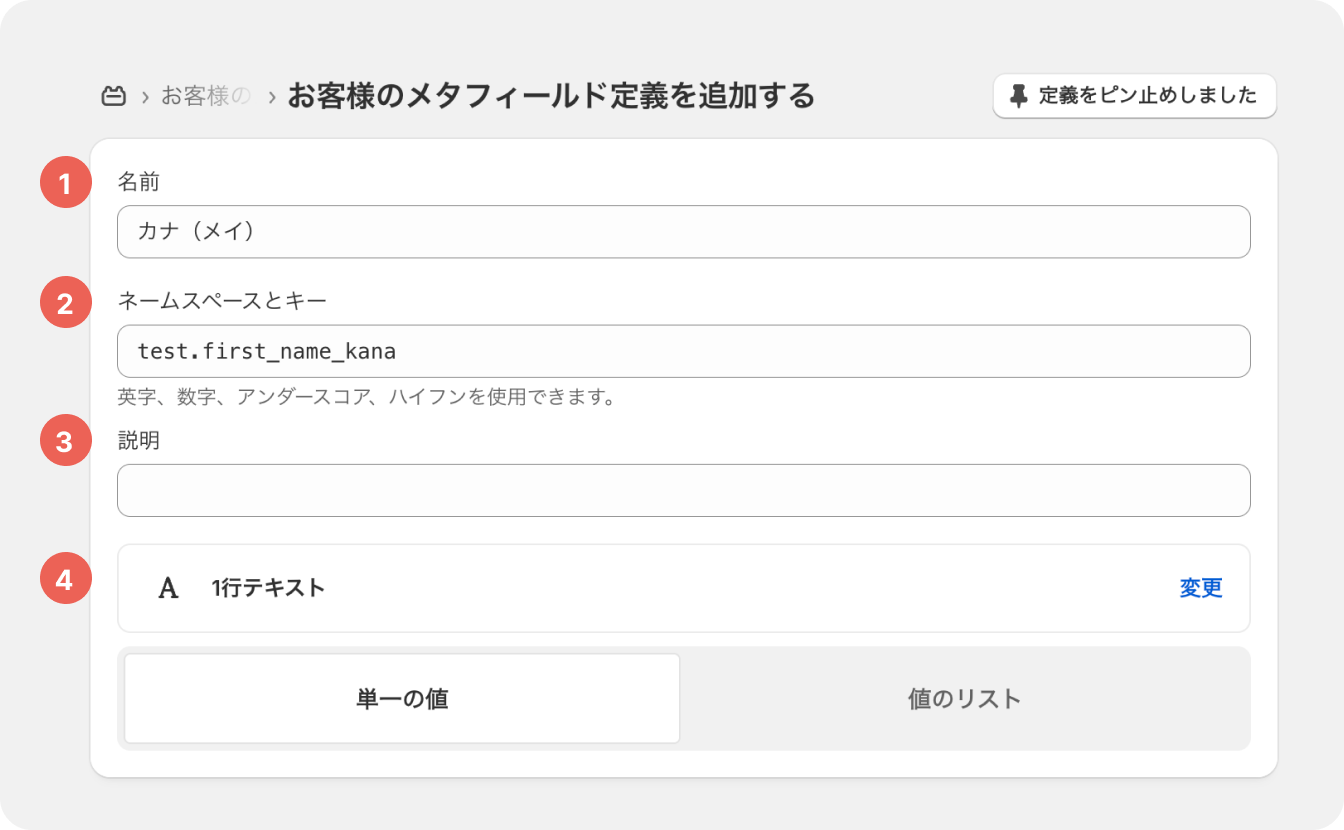This screenshot has width=1344, height=830.
Task: Click the red number 2 badge
Action: 65,303
